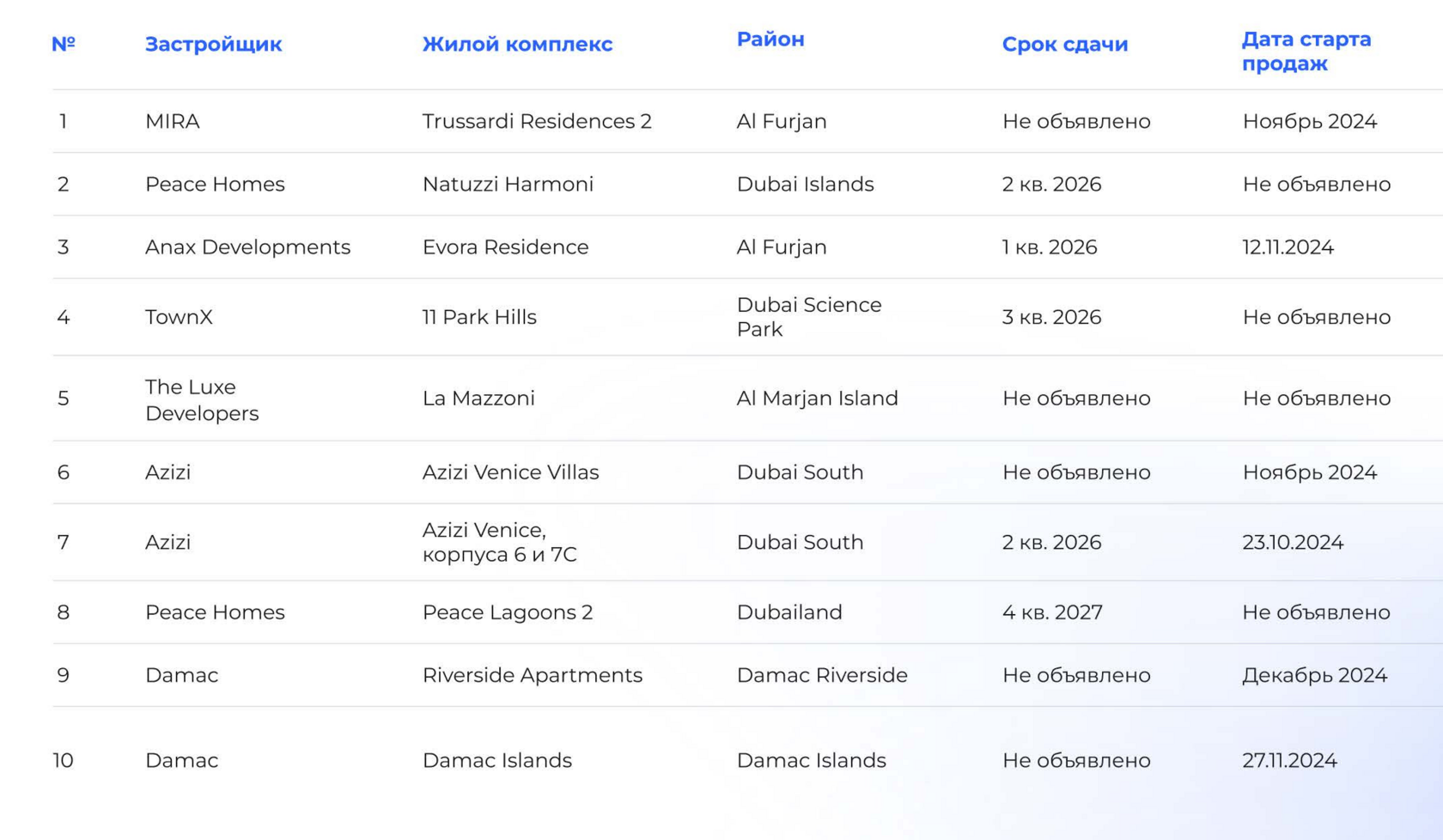Click the "№" column header
The image size is (1443, 840).
[64, 45]
